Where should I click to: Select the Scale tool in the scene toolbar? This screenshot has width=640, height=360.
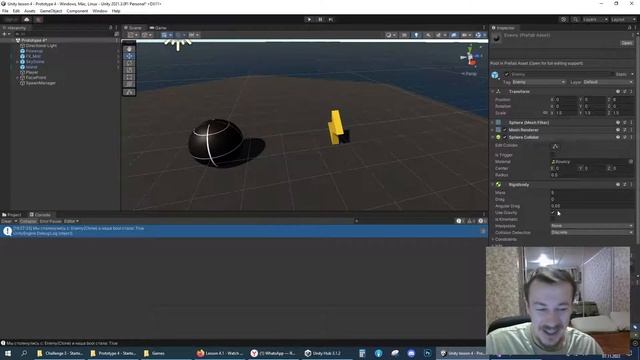(x=129, y=70)
